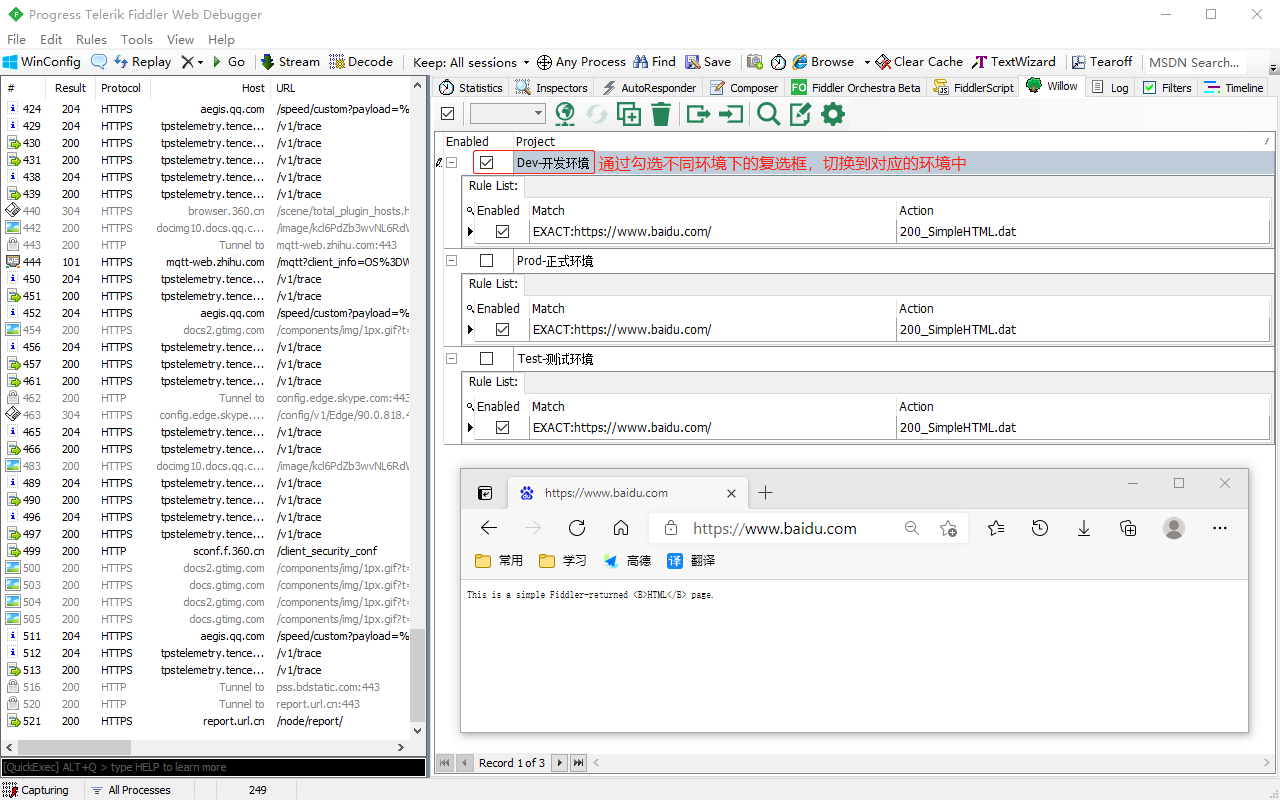This screenshot has width=1280, height=800.
Task: Select session 521 report.url.cn
Action: [207, 721]
